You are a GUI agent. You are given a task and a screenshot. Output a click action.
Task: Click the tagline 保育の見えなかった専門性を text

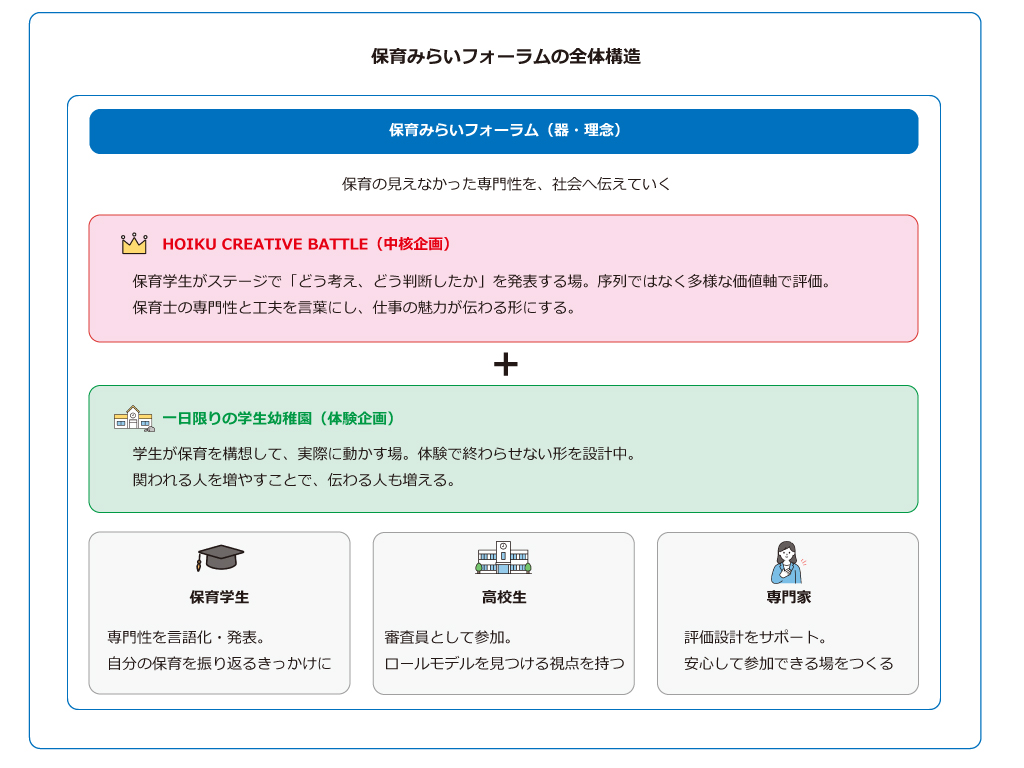[505, 184]
